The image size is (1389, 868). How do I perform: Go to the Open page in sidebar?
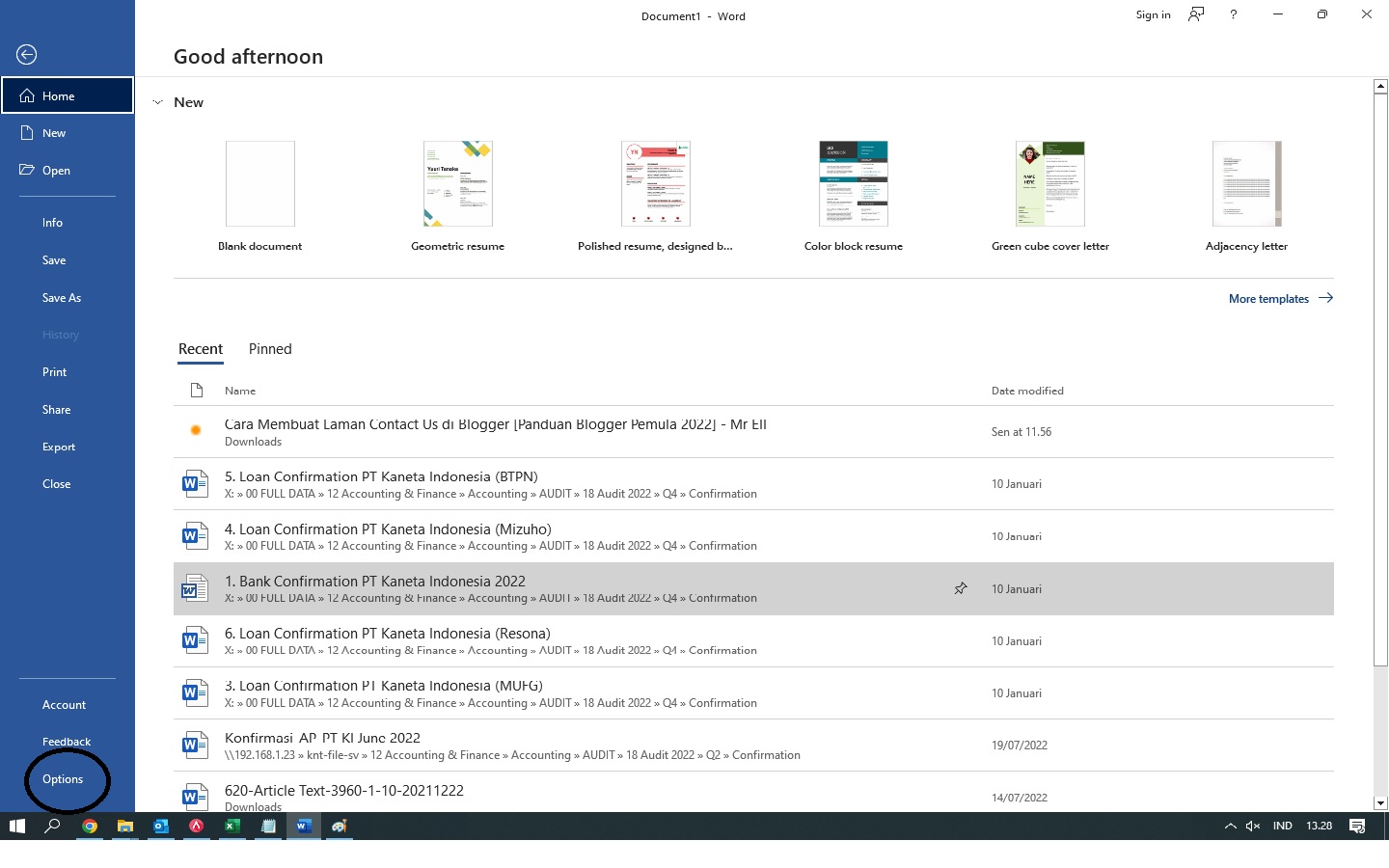pyautogui.click(x=68, y=171)
